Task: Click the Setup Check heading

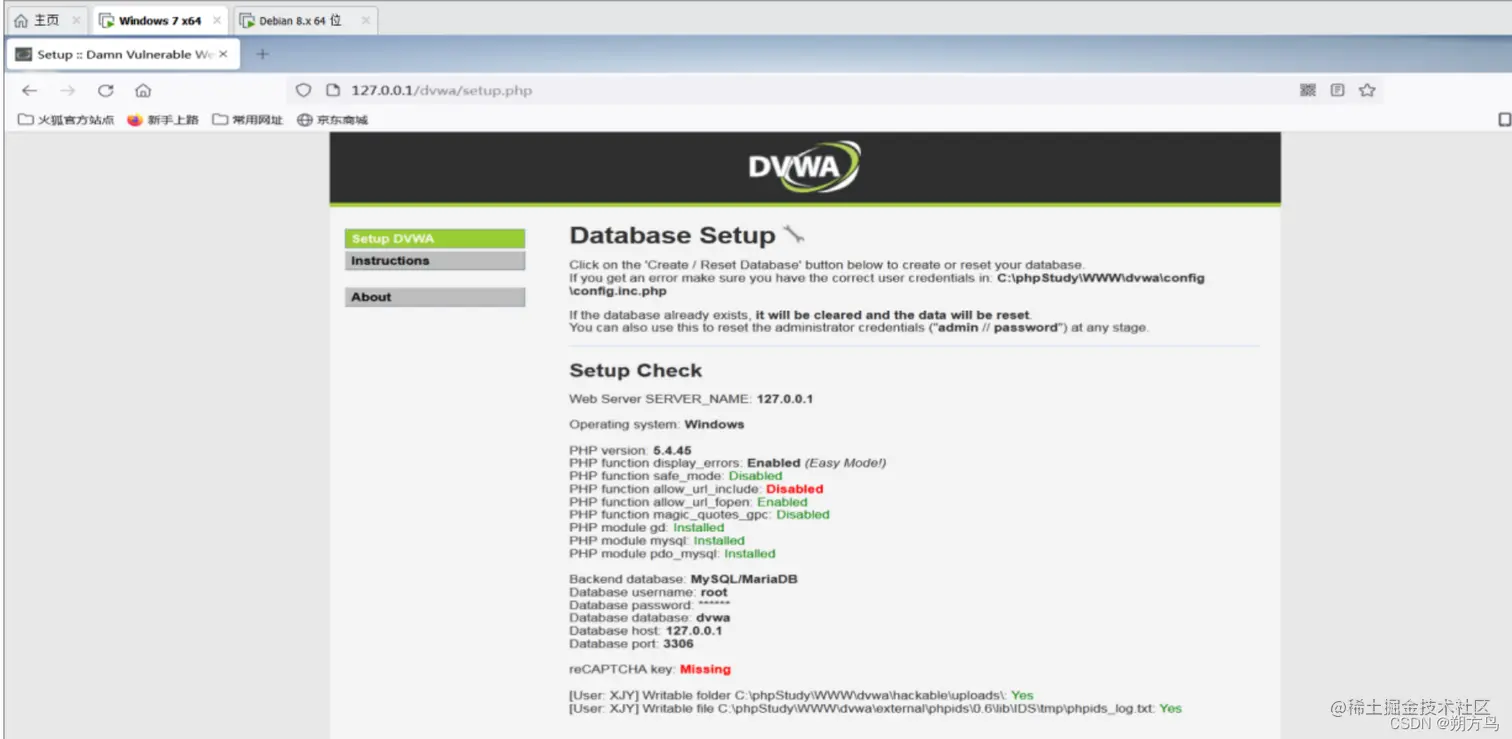Action: 636,370
